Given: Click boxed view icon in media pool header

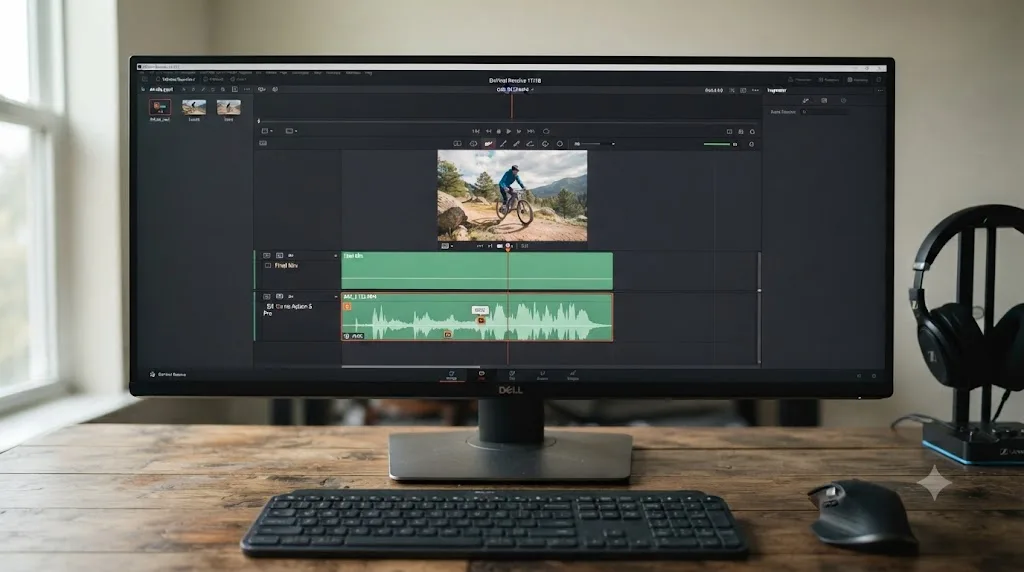Looking at the screenshot, I should coord(234,89).
